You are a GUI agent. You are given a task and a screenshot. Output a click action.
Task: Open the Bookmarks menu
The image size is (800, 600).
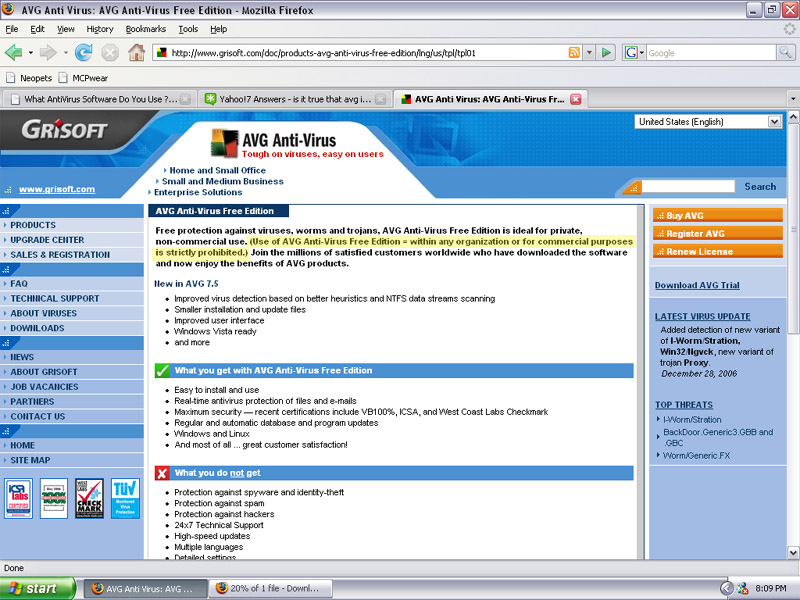(145, 29)
